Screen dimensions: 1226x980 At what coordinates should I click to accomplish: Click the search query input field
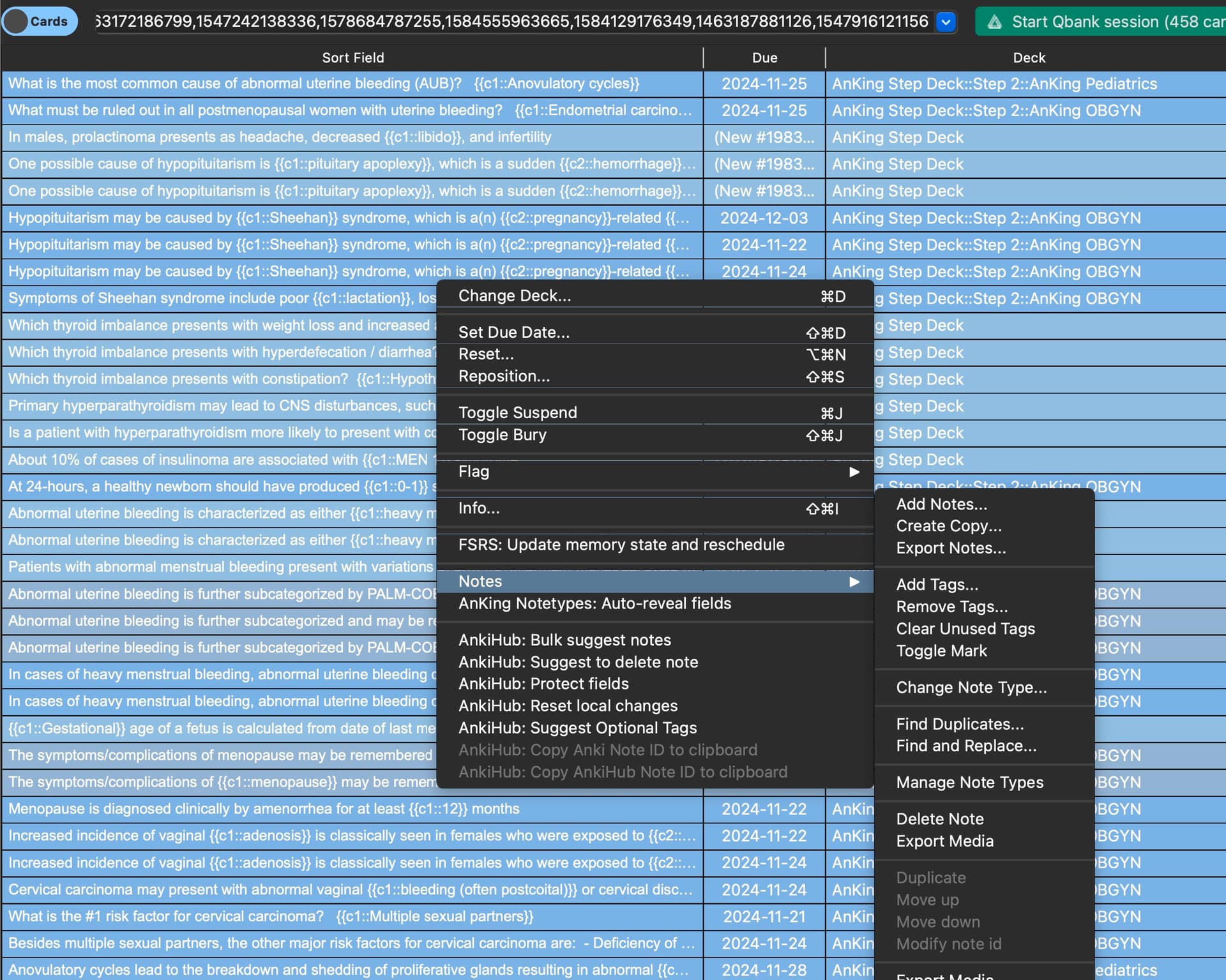pos(511,22)
